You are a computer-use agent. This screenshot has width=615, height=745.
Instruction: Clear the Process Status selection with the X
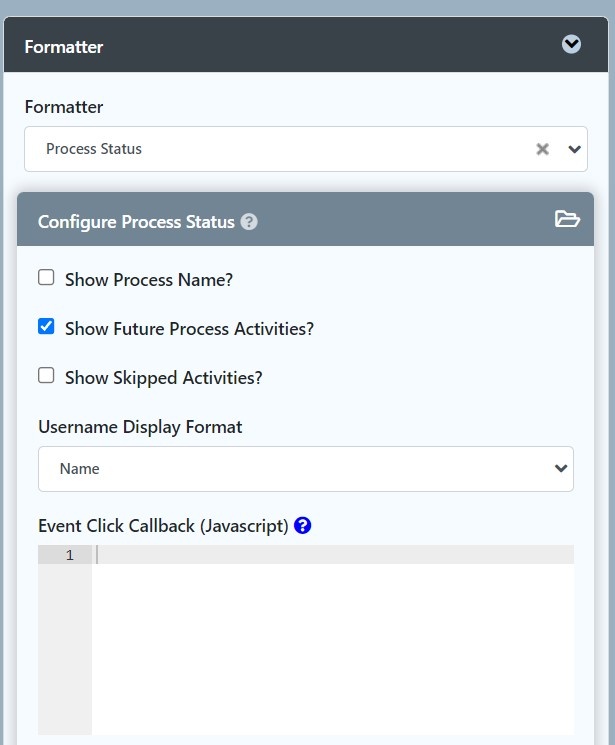[x=542, y=149]
